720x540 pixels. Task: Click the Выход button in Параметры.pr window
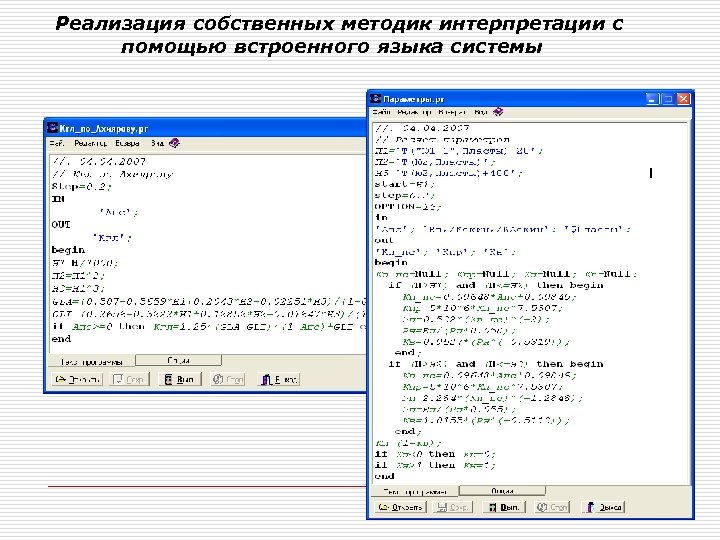tap(604, 507)
